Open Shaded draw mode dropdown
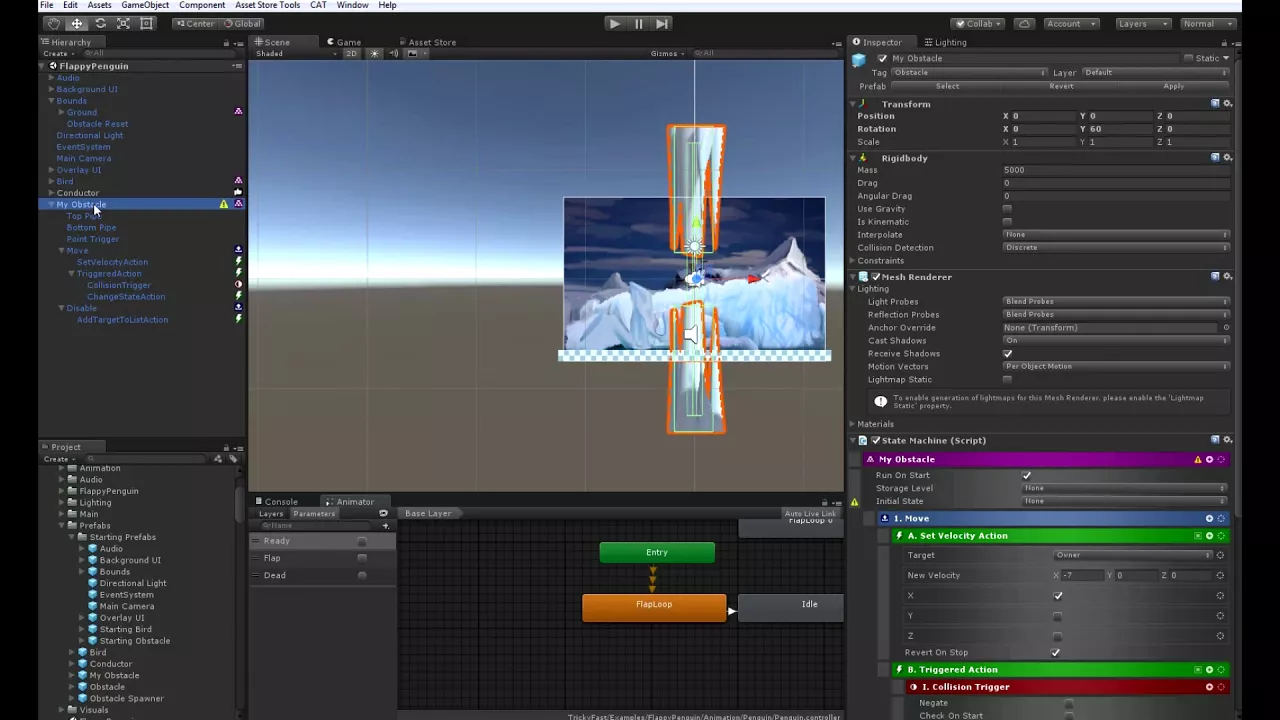This screenshot has height=720, width=1280. (295, 53)
